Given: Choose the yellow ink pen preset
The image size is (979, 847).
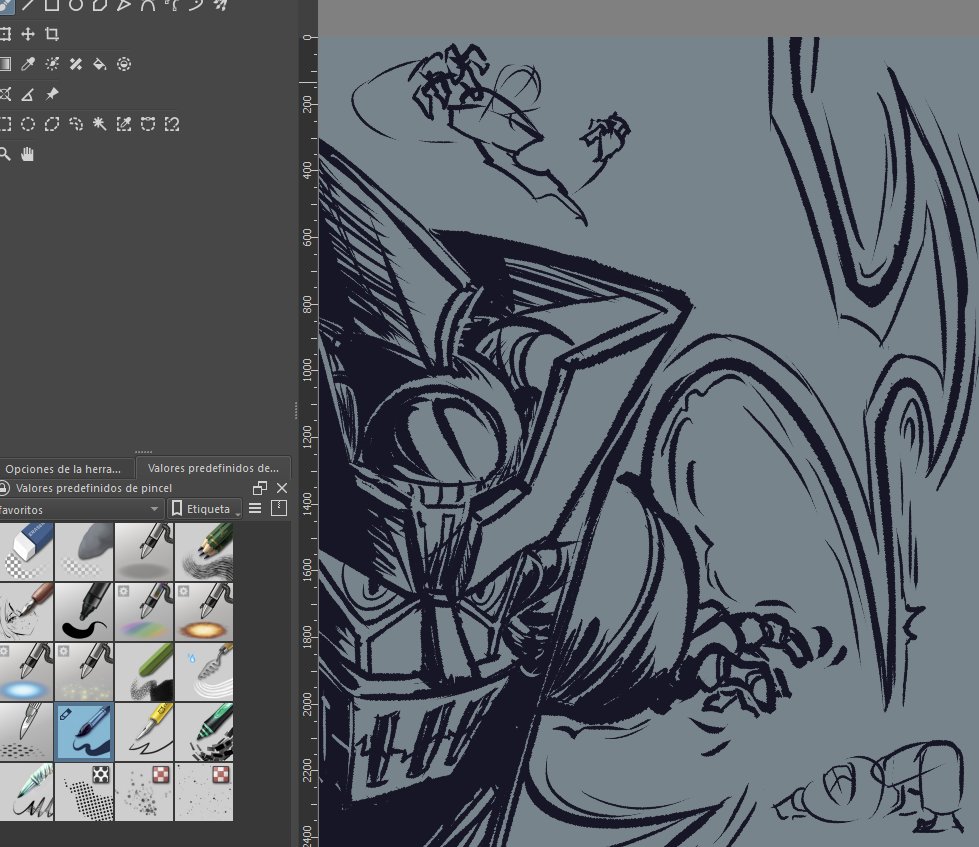Looking at the screenshot, I should click(x=144, y=732).
